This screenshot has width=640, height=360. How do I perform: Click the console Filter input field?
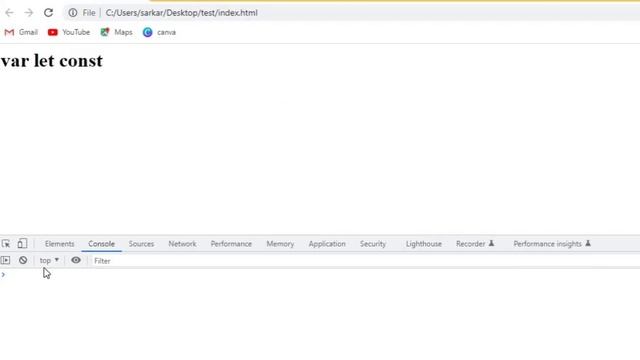tap(365, 260)
